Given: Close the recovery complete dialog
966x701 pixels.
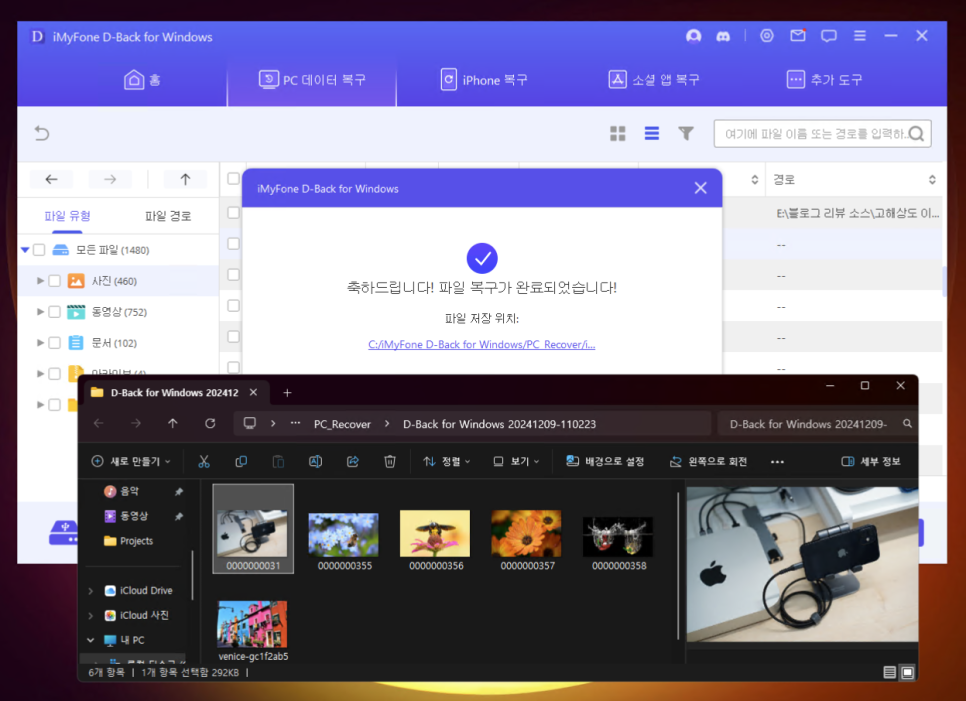Looking at the screenshot, I should pos(700,188).
